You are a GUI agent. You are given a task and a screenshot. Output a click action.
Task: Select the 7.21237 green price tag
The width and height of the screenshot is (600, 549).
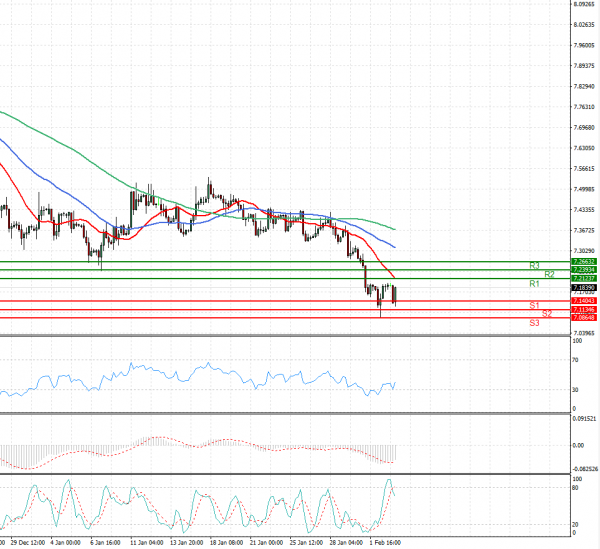point(584,278)
